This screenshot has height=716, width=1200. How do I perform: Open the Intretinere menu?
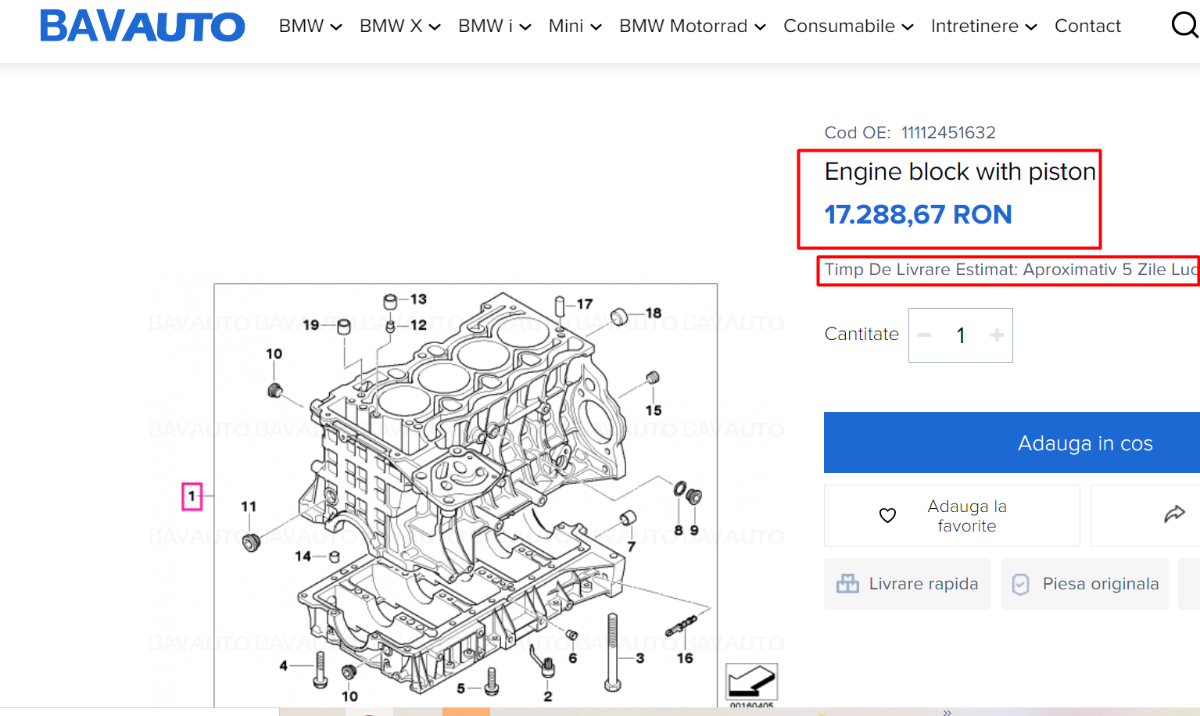(984, 26)
